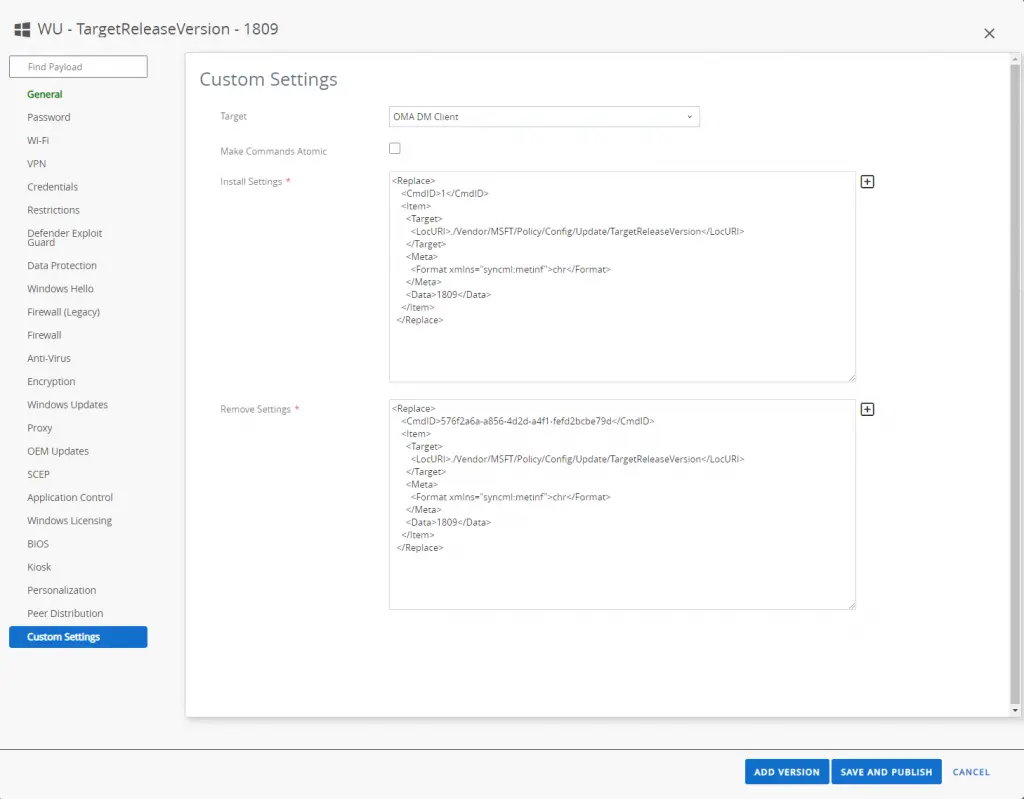Close the profile dialog with the X

[x=989, y=33]
